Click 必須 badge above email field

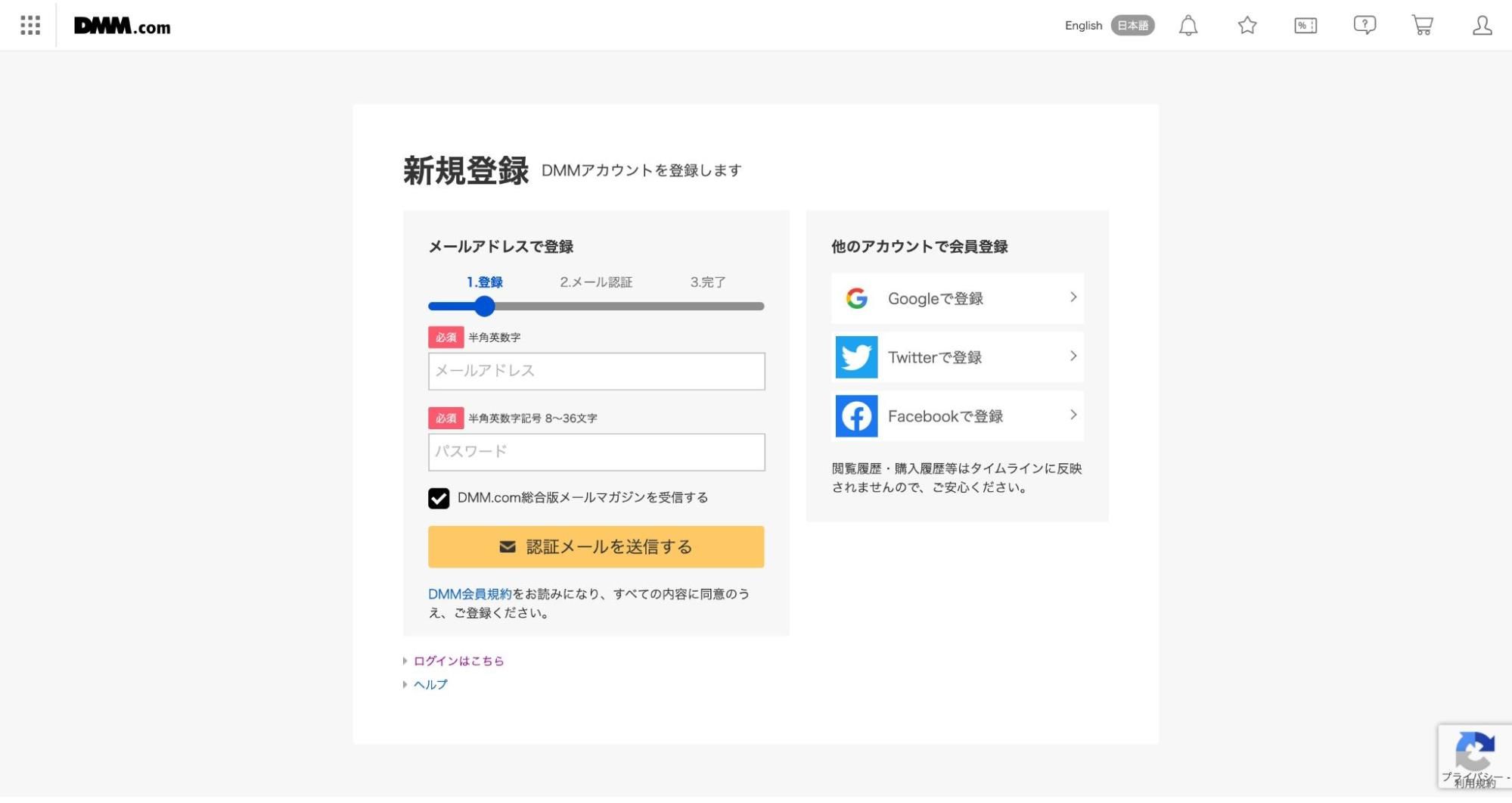click(446, 338)
